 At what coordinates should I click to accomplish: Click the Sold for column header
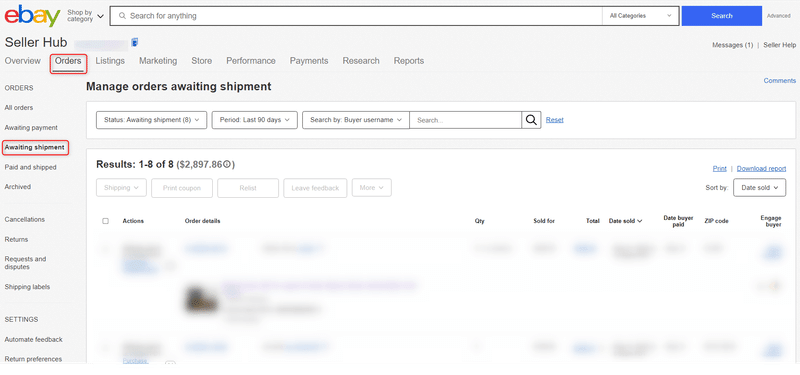(x=544, y=221)
